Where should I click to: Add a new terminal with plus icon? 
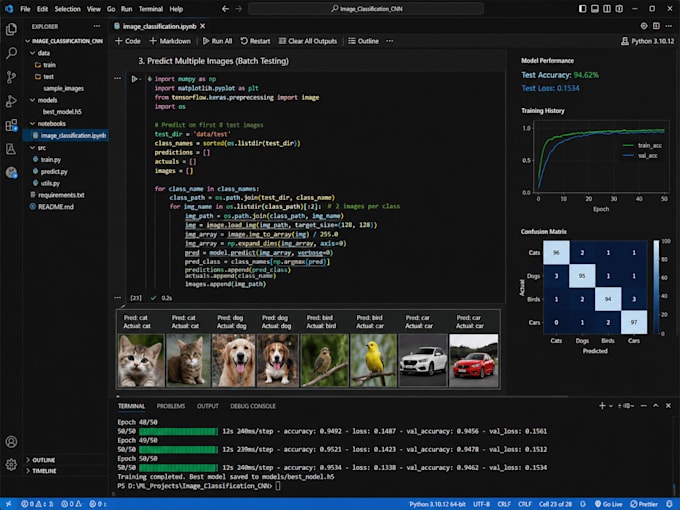click(602, 406)
